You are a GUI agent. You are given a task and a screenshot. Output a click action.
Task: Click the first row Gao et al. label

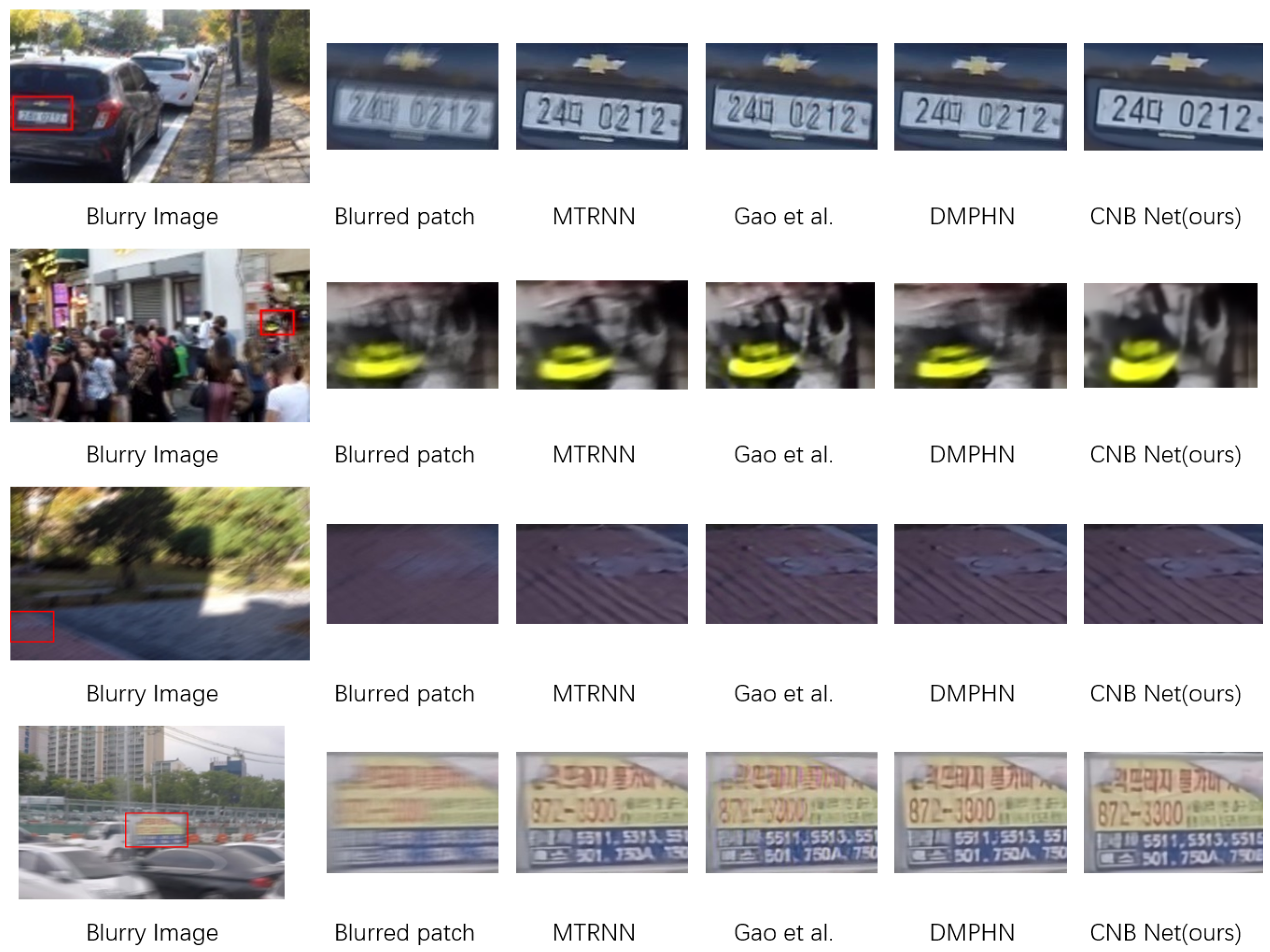pyautogui.click(x=783, y=217)
